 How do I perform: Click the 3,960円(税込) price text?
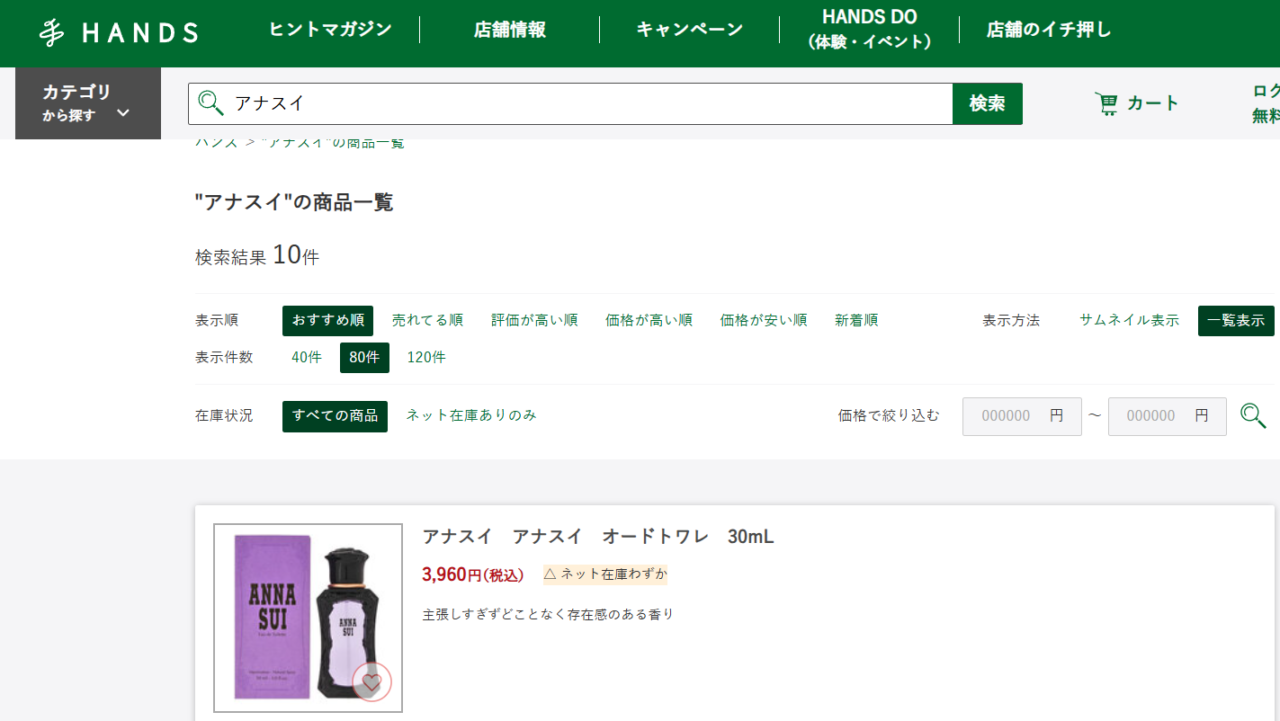coord(473,575)
